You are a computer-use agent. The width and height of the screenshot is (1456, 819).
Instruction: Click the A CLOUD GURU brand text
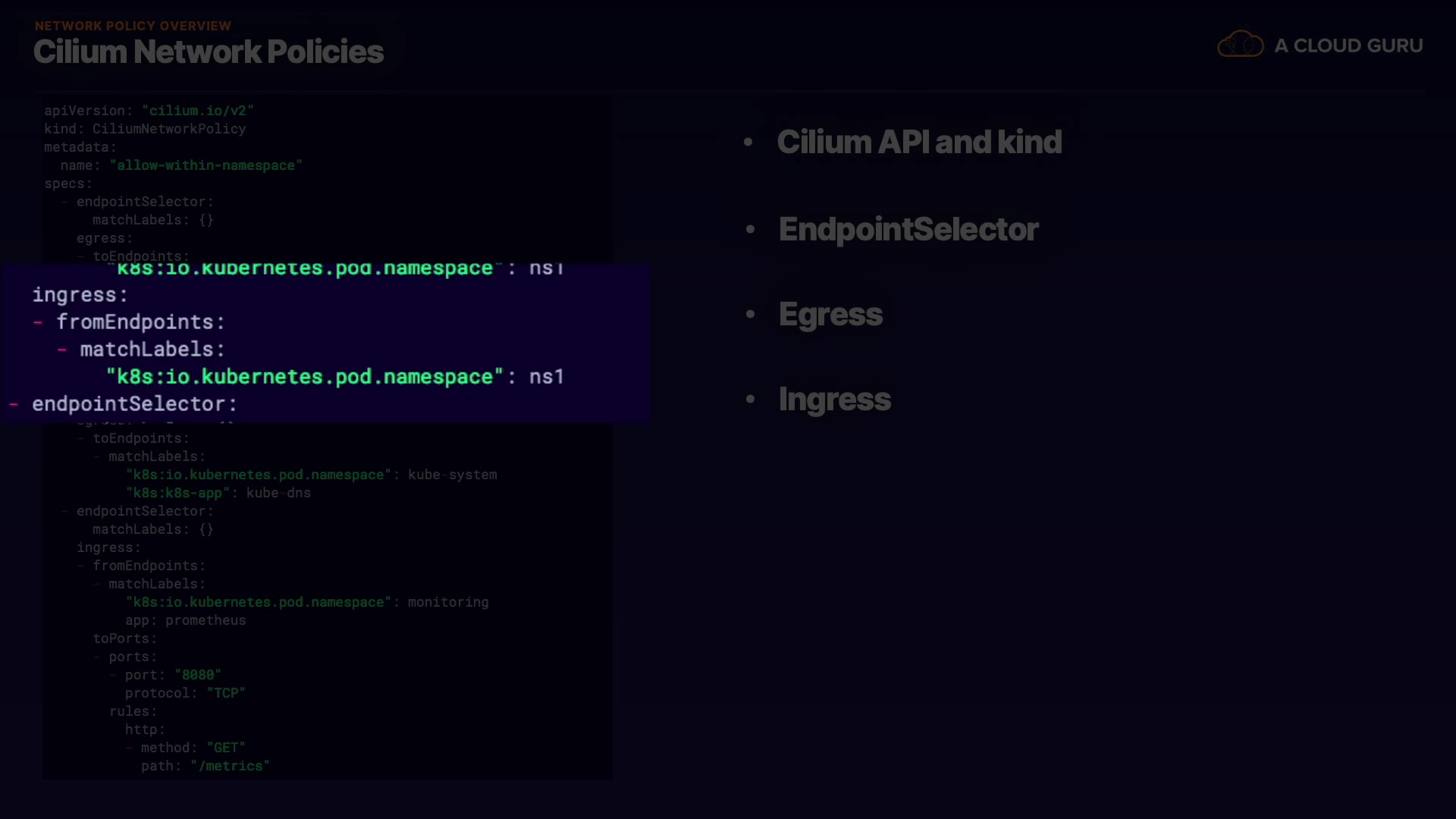coord(1348,45)
